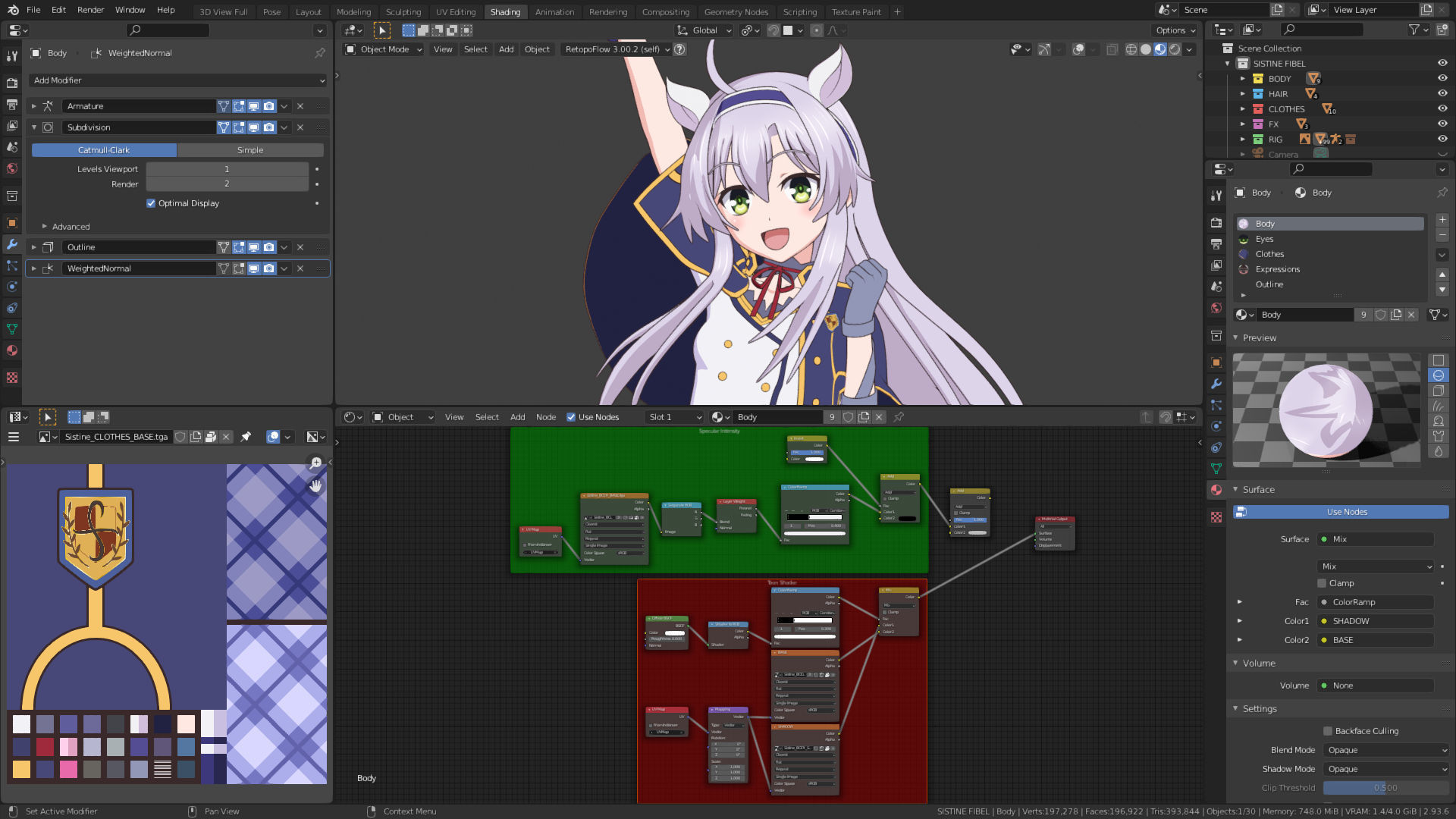Image resolution: width=1456 pixels, height=819 pixels.
Task: Pin the Sistine_CLOTHES_BASE.tga image
Action: coord(246,437)
